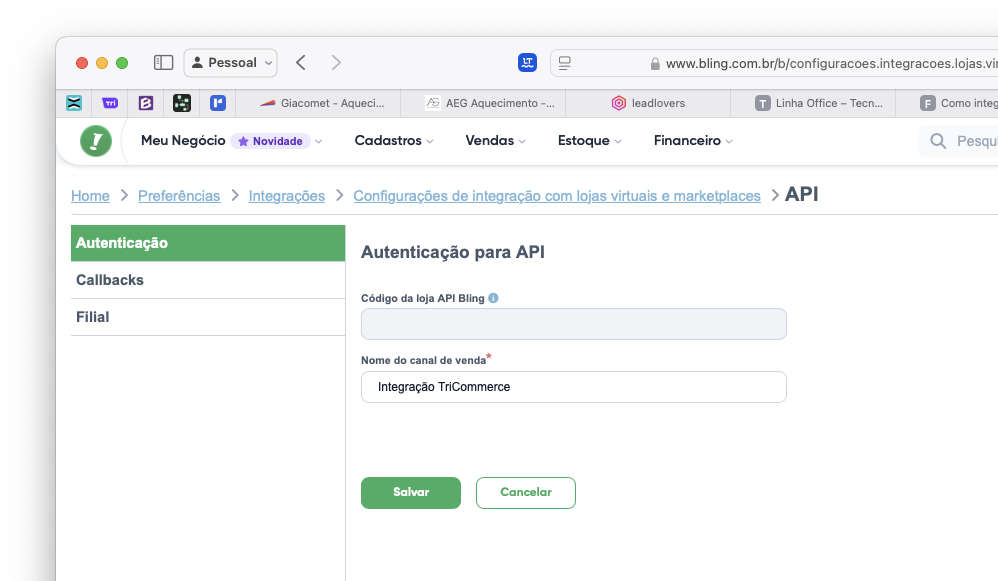Open Configurações de integração com lojas virtuais link
This screenshot has width=998, height=581.
(557, 196)
